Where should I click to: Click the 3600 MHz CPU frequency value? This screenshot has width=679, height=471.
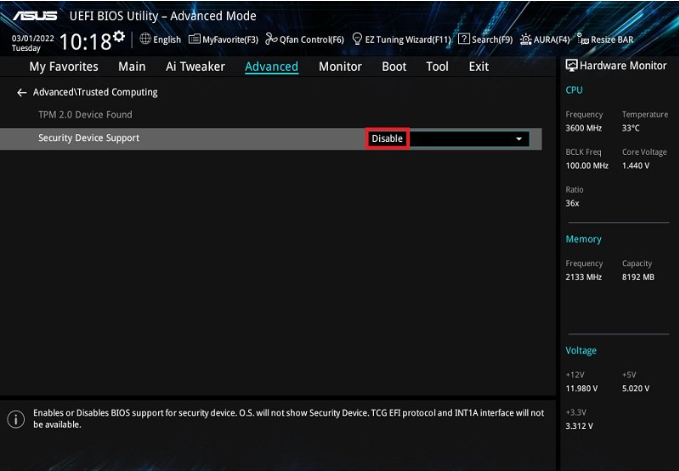(x=583, y=128)
